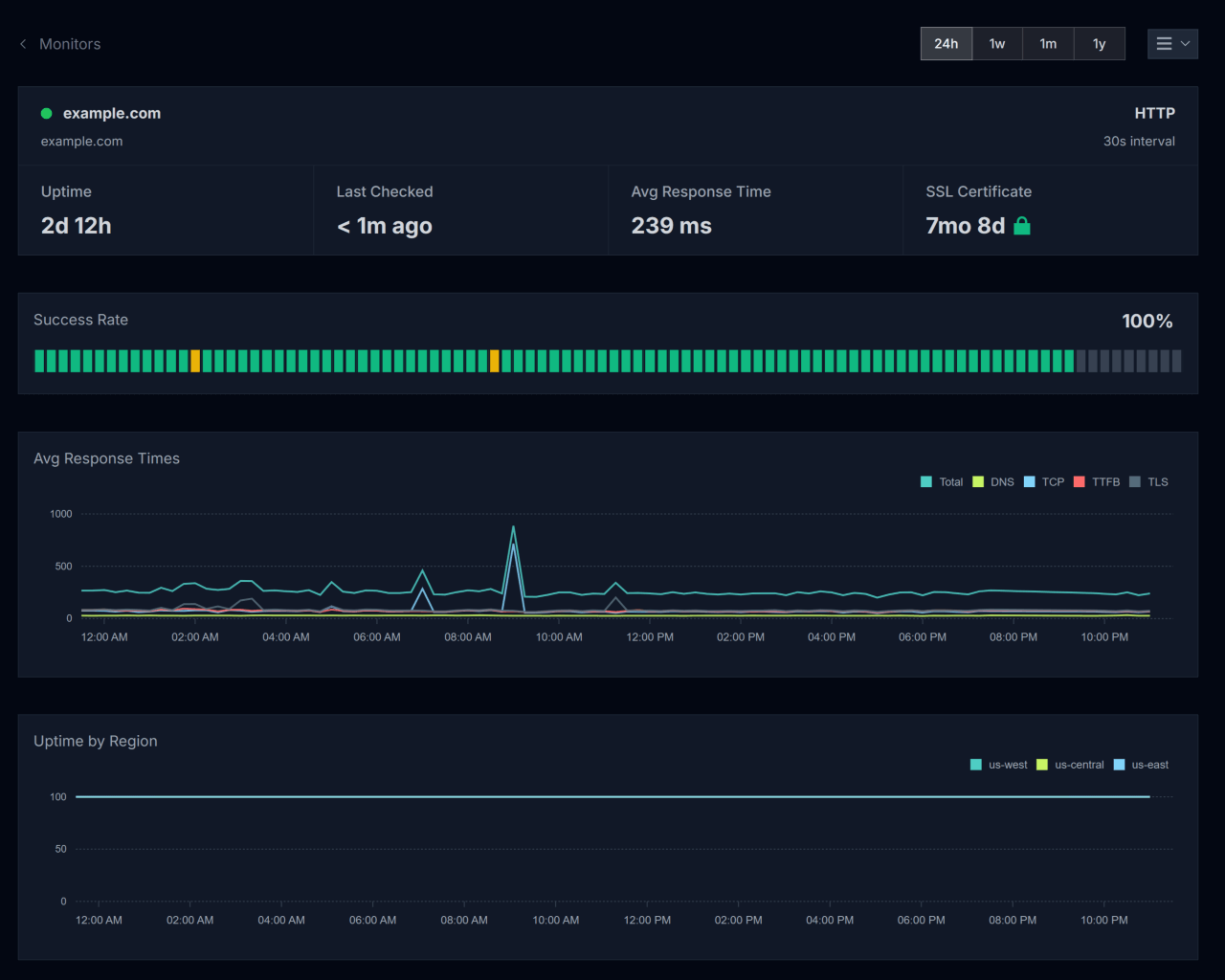1225x980 pixels.
Task: Toggle us-central region in uptime legend
Action: [x=1070, y=765]
